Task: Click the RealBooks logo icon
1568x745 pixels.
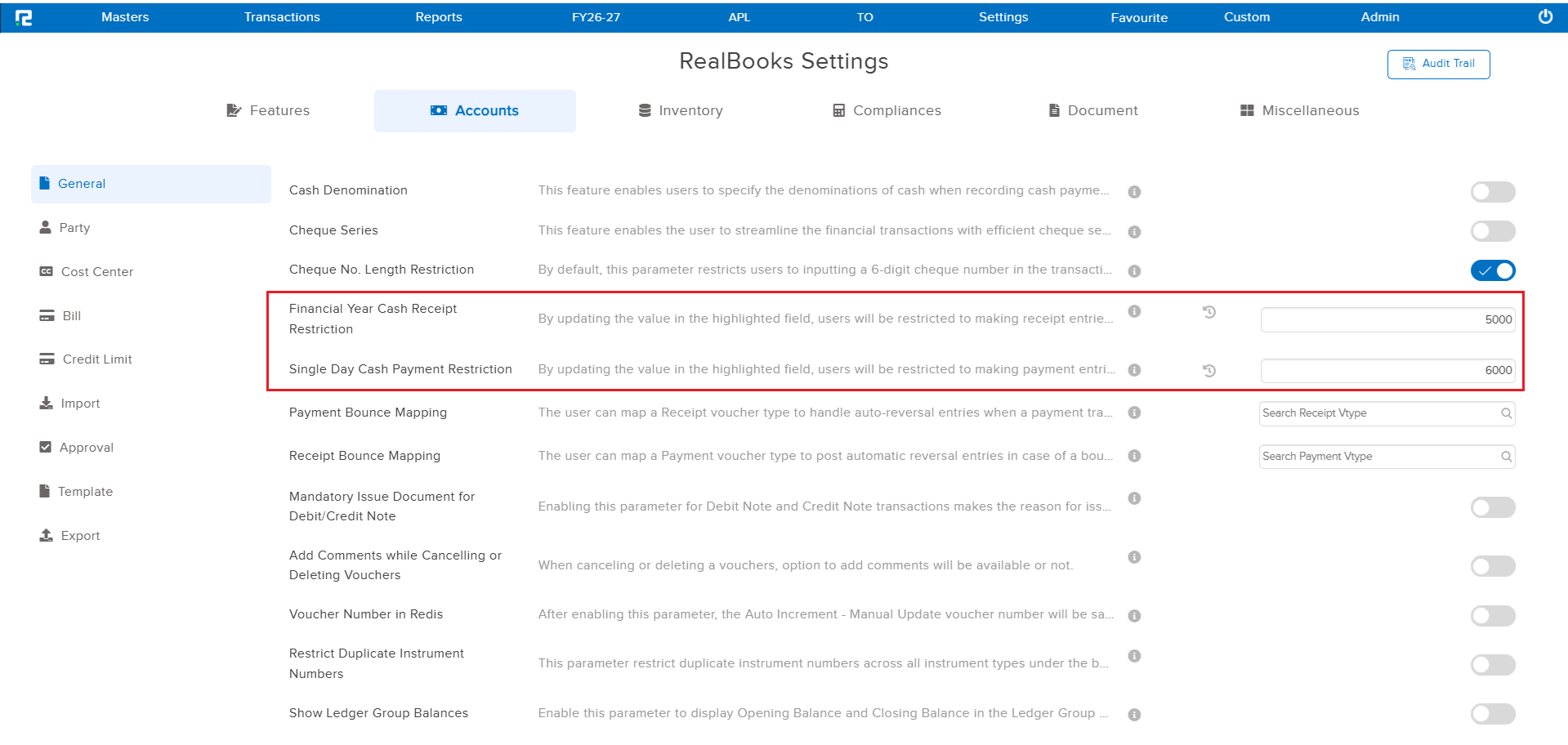Action: (24, 17)
